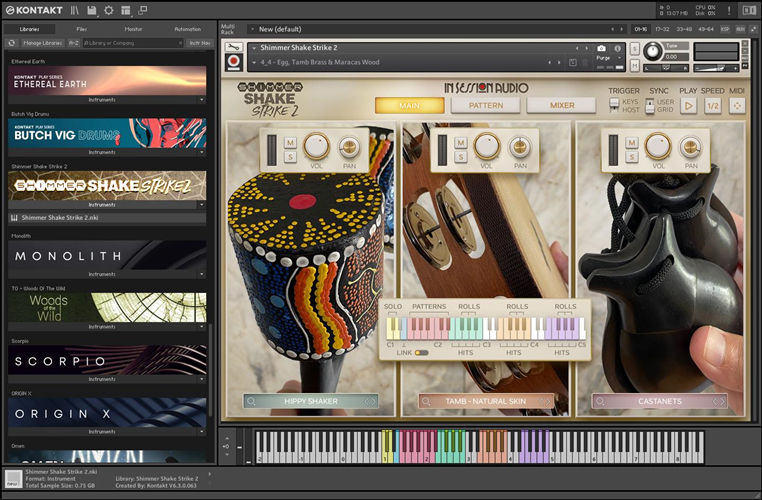Solo the Castanets channel

coord(632,156)
